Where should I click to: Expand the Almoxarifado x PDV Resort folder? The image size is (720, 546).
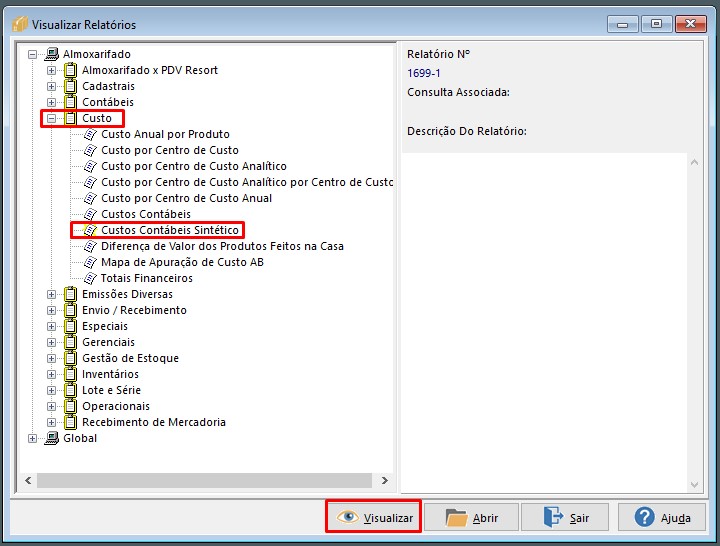coord(51,71)
